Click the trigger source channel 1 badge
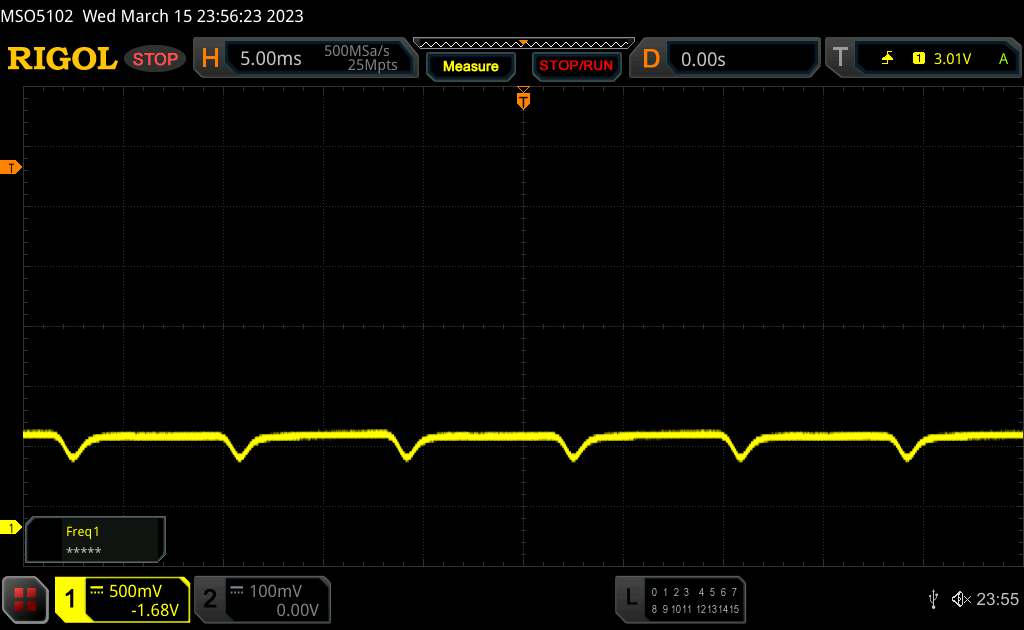Viewport: 1024px width, 630px height. click(x=919, y=59)
